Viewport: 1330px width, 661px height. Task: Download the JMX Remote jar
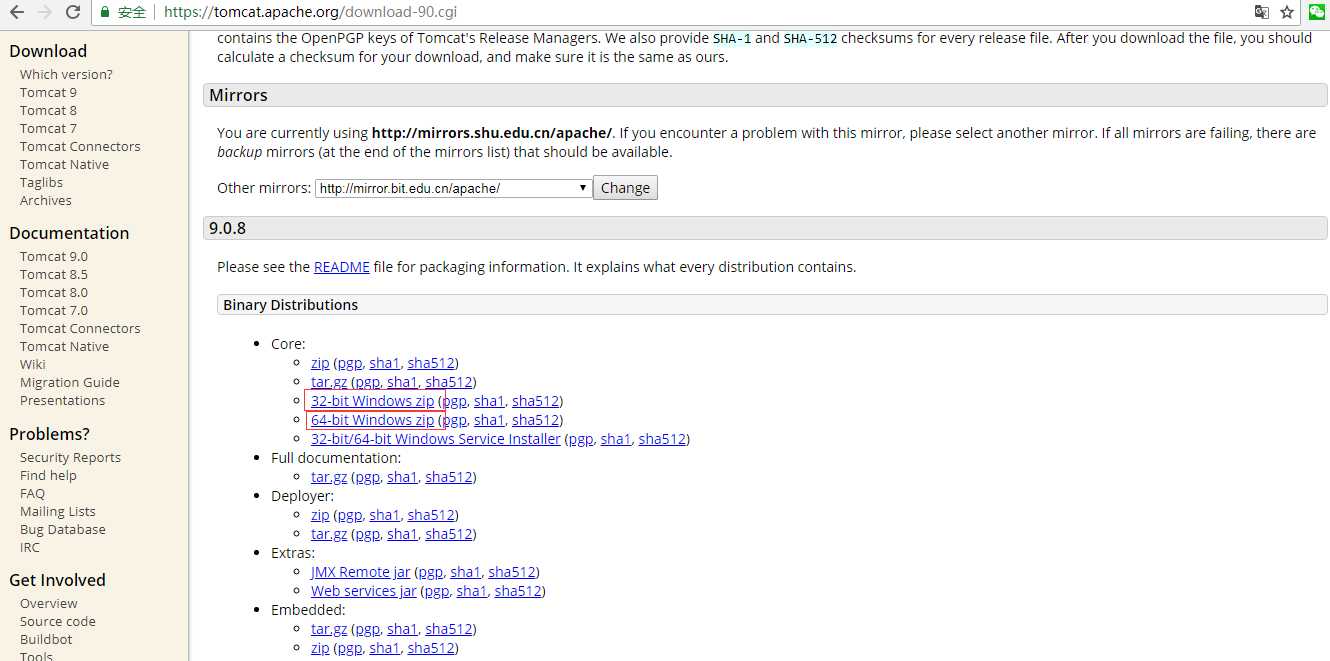click(x=360, y=572)
